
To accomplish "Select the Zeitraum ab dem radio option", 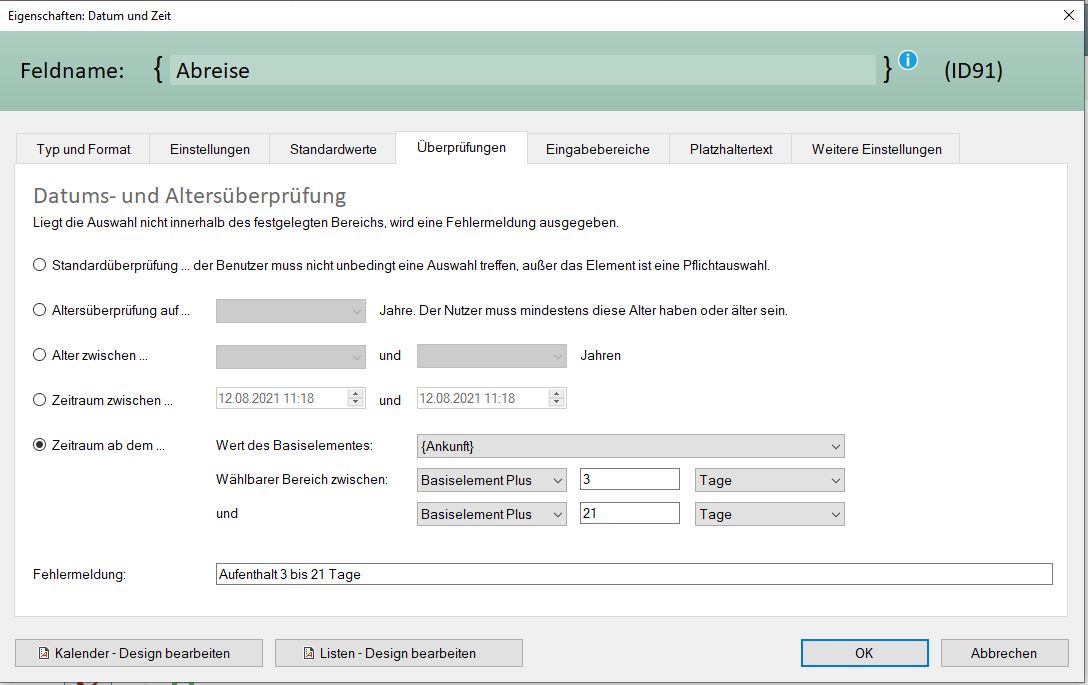I will pyautogui.click(x=40, y=445).
